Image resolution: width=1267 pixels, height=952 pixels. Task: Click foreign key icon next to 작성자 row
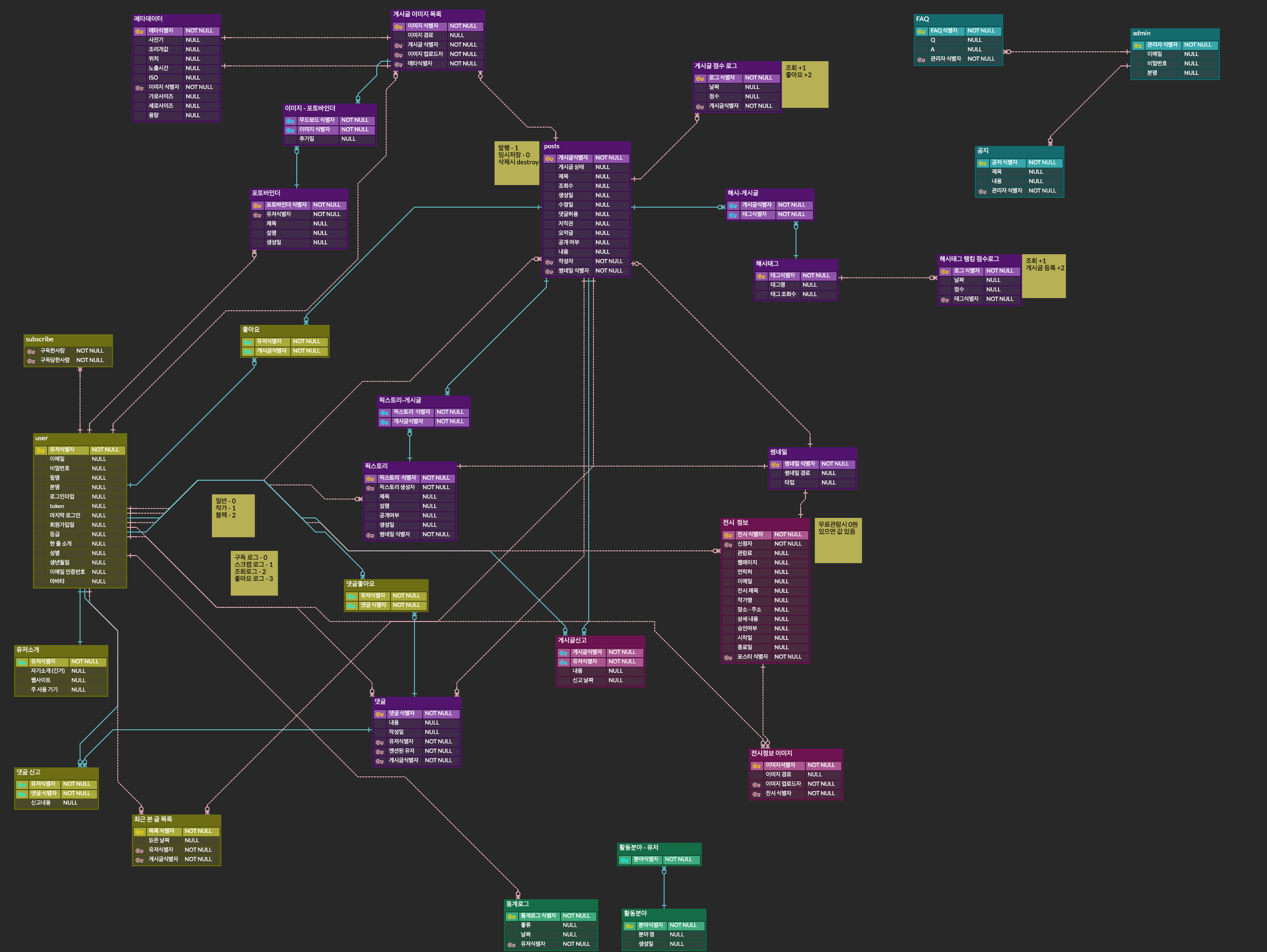549,262
